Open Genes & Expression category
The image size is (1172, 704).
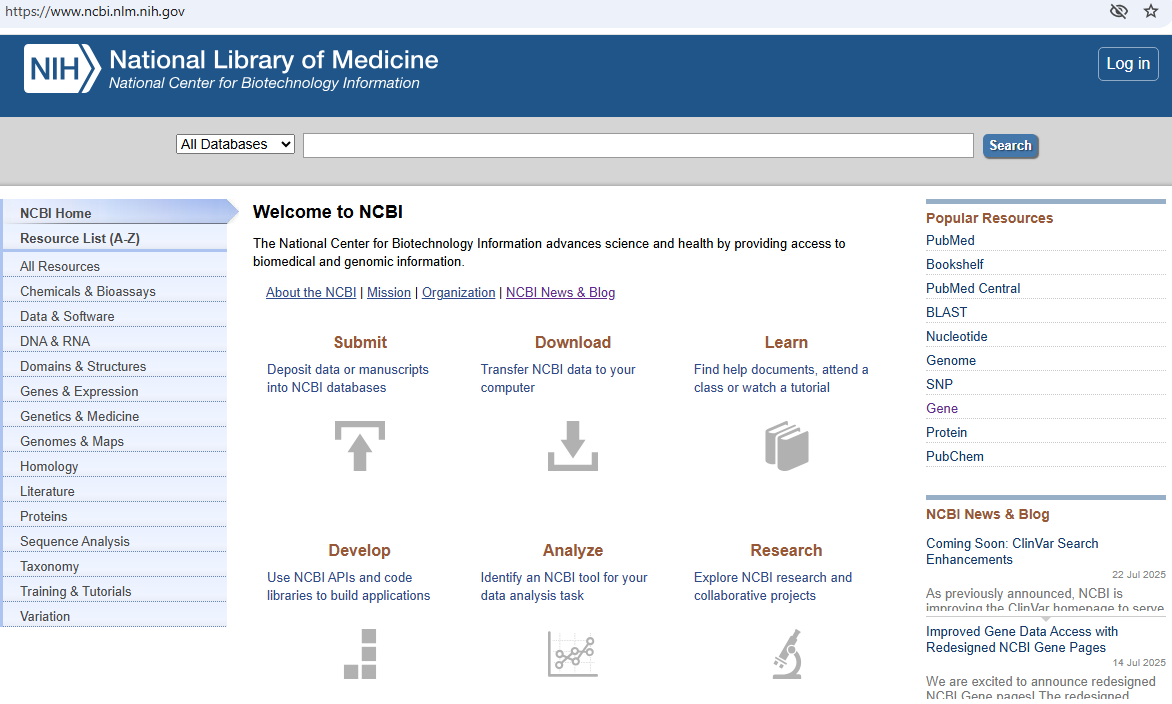click(x=115, y=392)
